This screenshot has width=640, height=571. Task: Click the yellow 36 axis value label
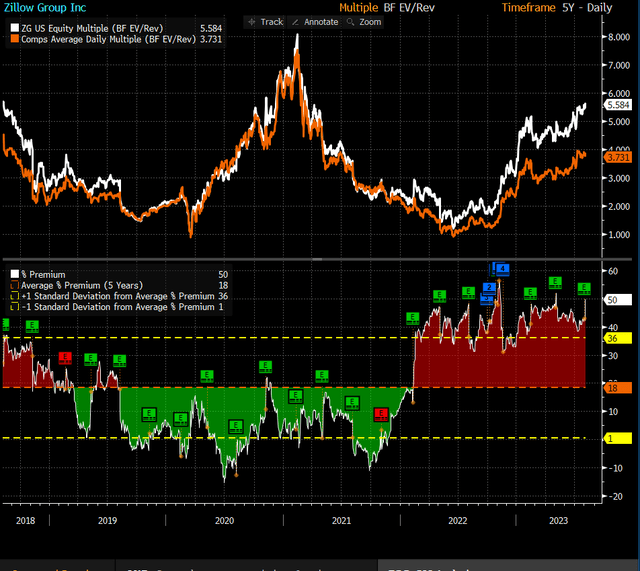click(x=617, y=338)
